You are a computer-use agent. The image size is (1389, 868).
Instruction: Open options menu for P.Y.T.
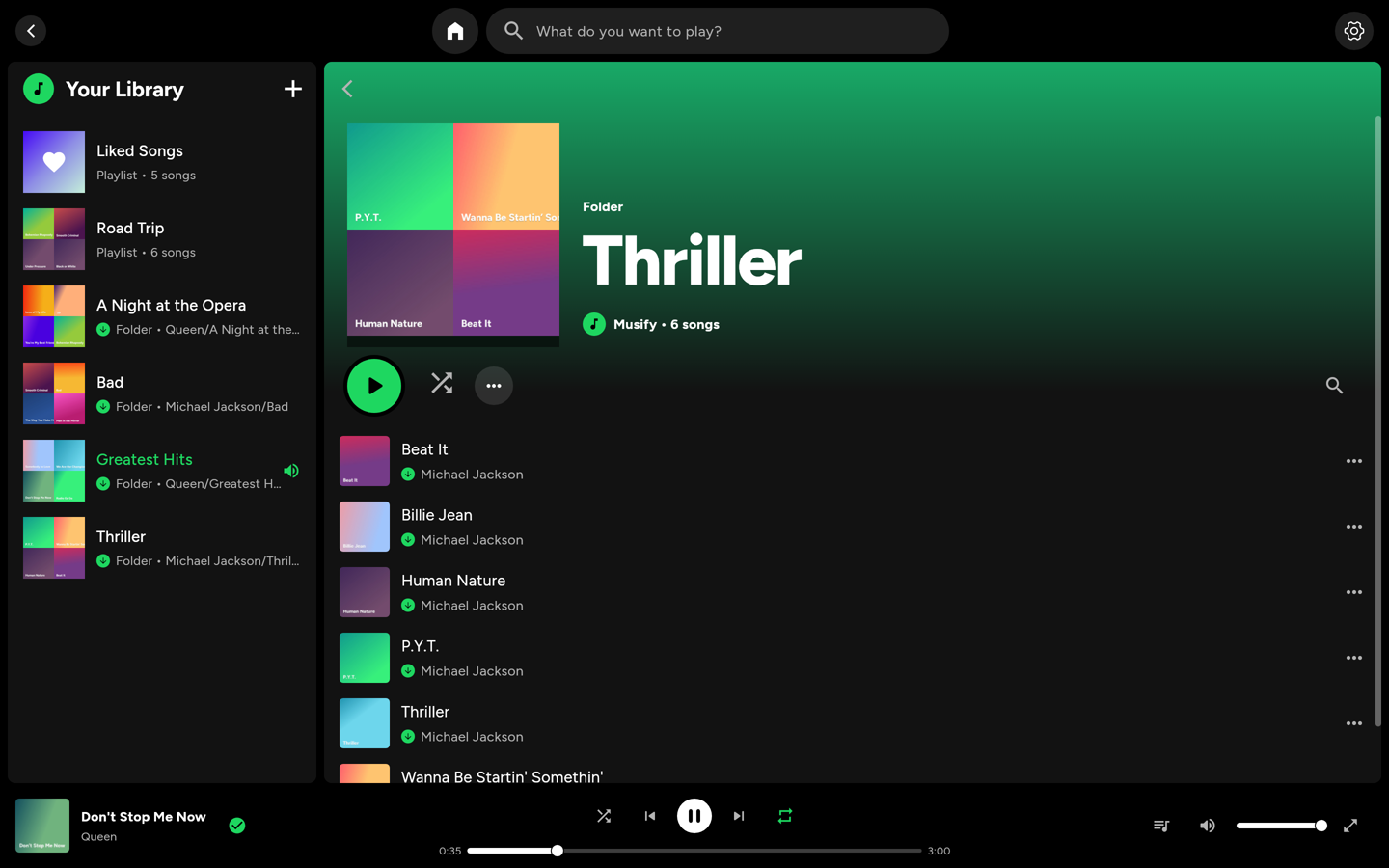[x=1354, y=658]
